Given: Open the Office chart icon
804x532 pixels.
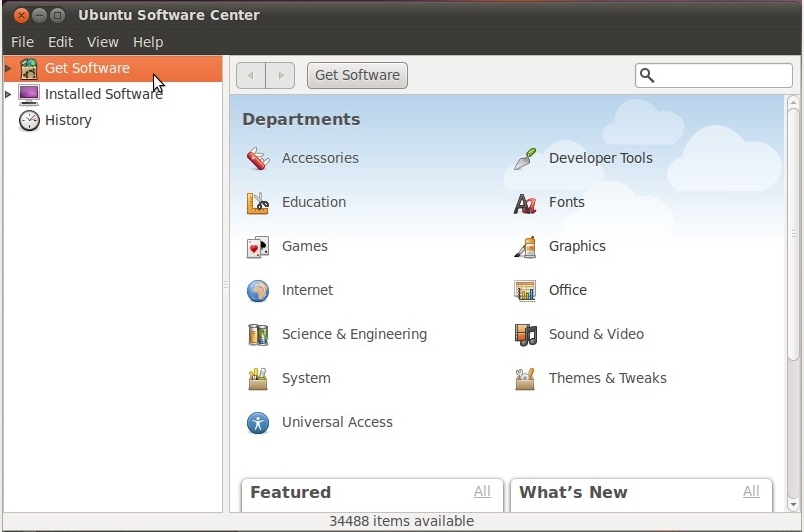Looking at the screenshot, I should 525,291.
